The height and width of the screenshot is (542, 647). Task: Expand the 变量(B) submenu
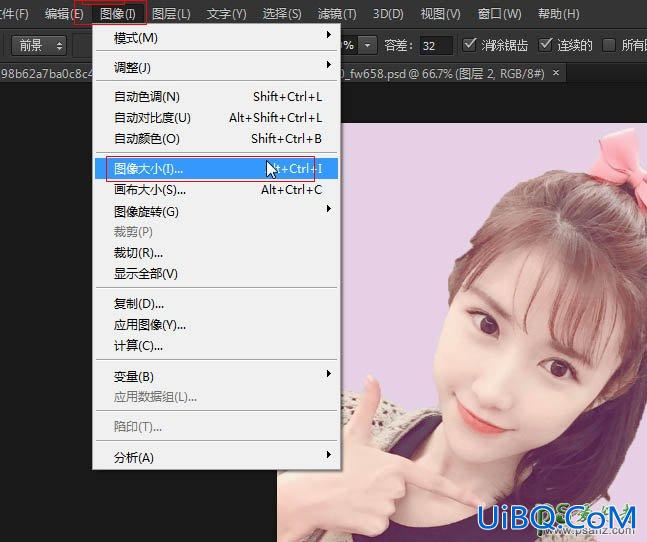tap(216, 376)
